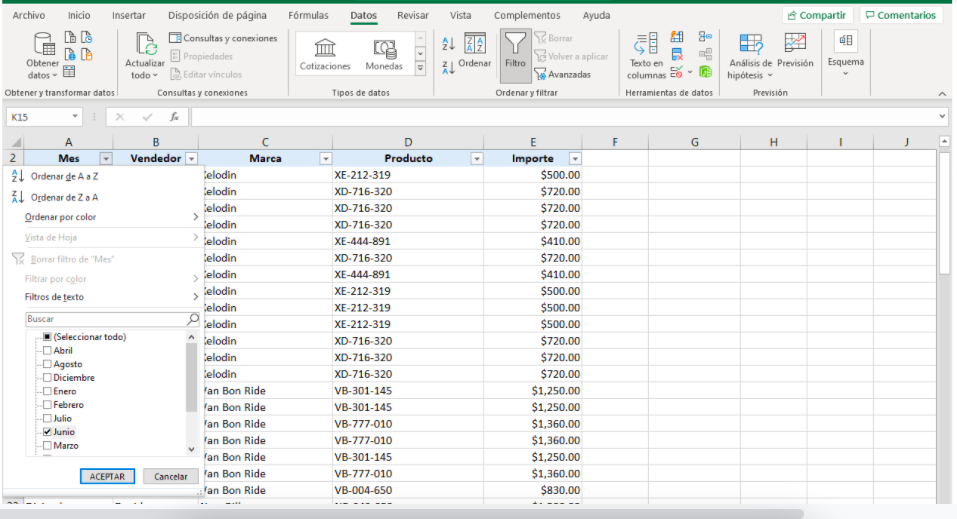Click the ribbon sort Z to A icon
This screenshot has height=519, width=957.
(448, 68)
